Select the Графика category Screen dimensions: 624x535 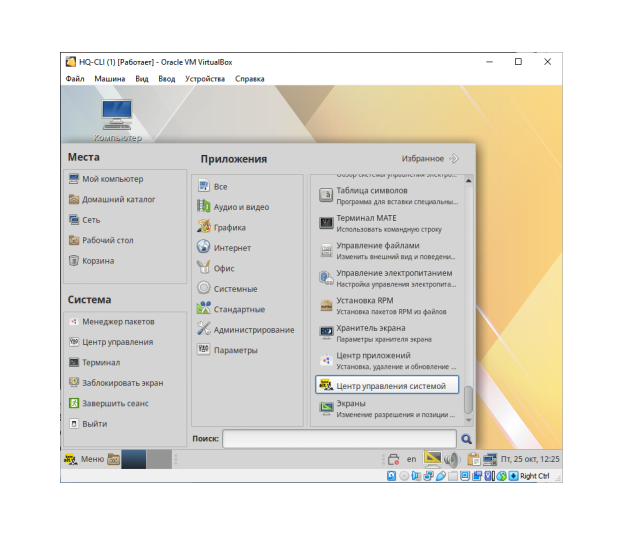tap(221, 227)
